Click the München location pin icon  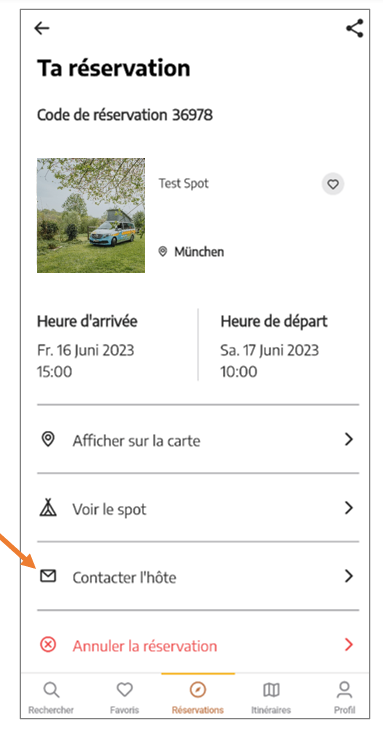point(163,252)
